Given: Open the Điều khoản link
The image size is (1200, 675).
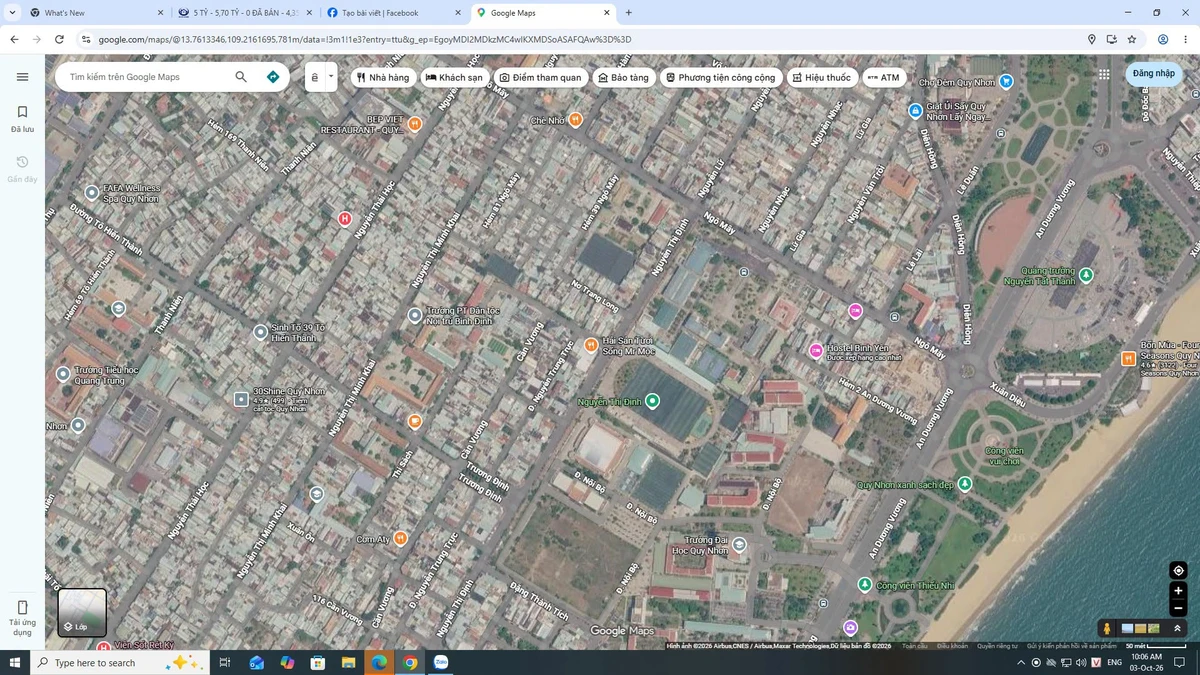Looking at the screenshot, I should [x=952, y=646].
